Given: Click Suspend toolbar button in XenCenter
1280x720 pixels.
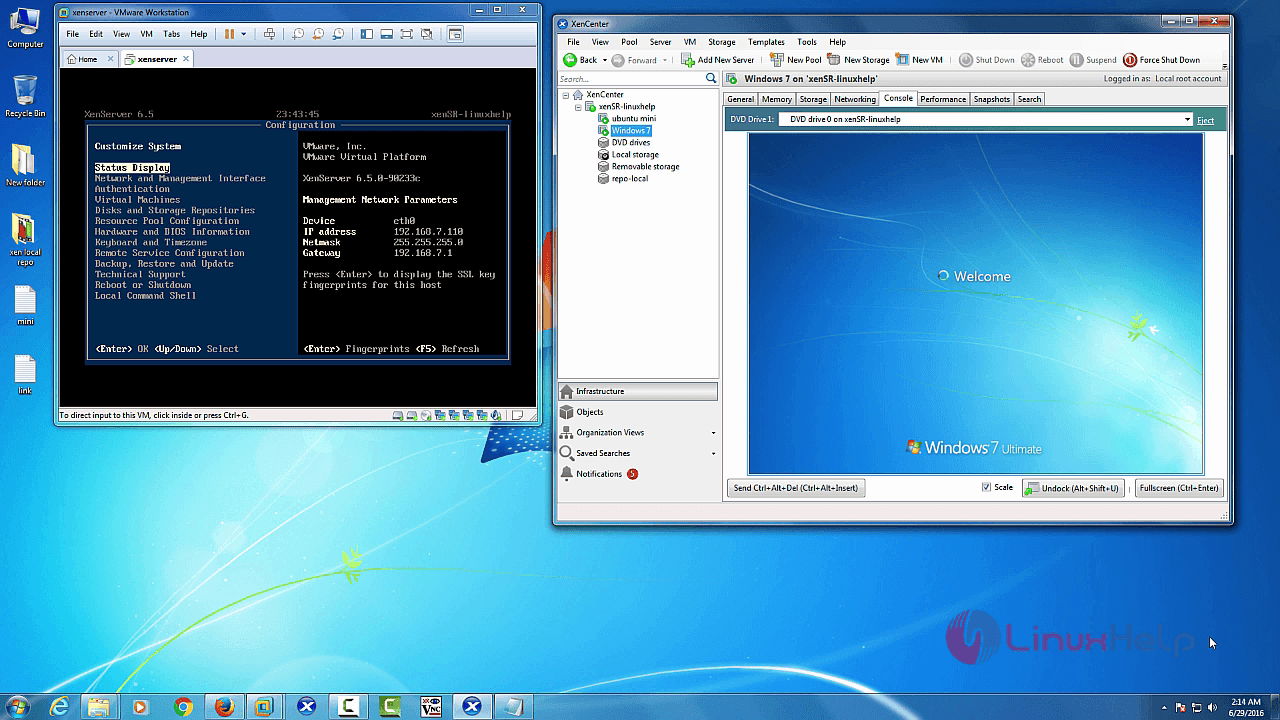Looking at the screenshot, I should point(1093,60).
